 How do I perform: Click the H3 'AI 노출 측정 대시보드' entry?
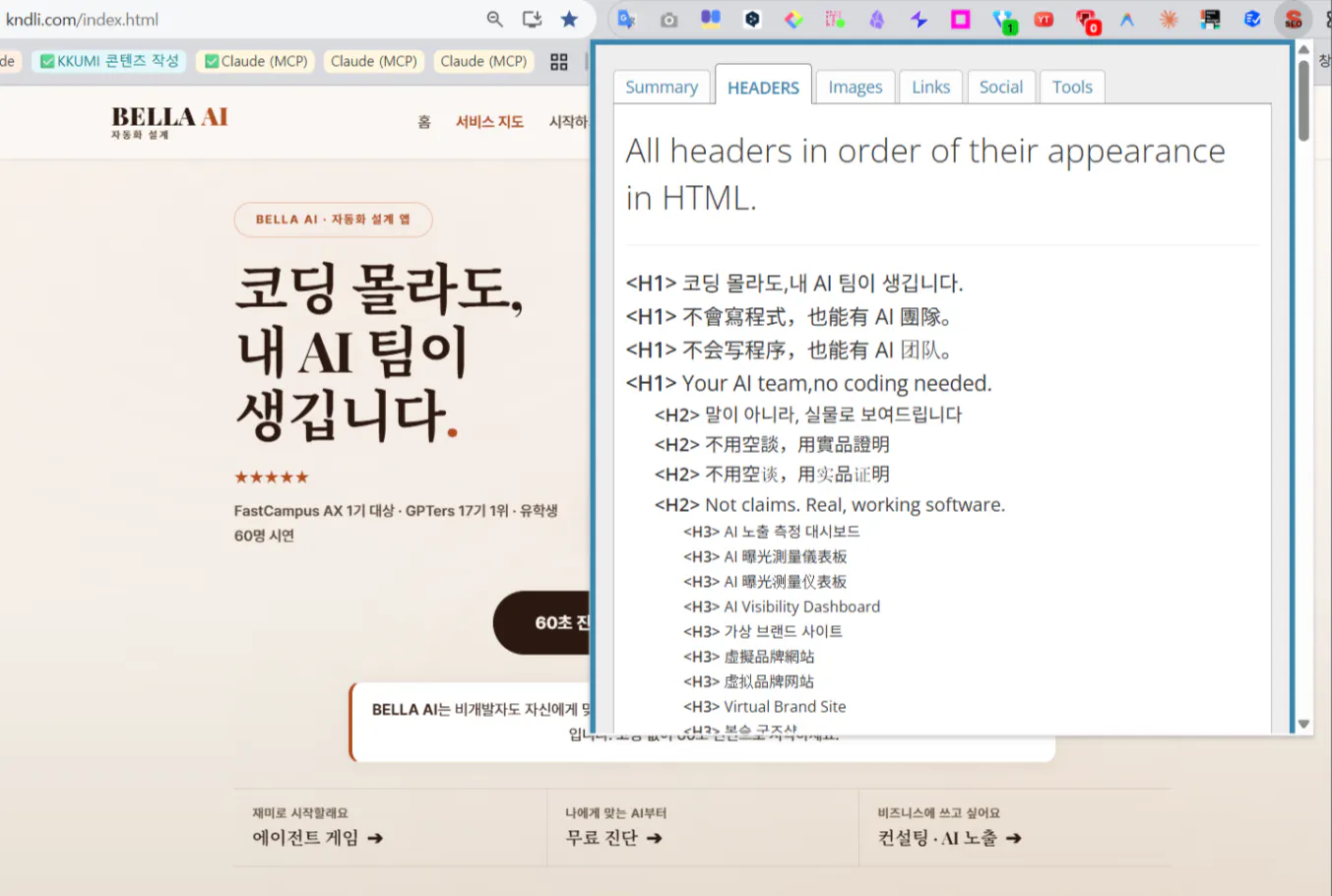(x=772, y=532)
